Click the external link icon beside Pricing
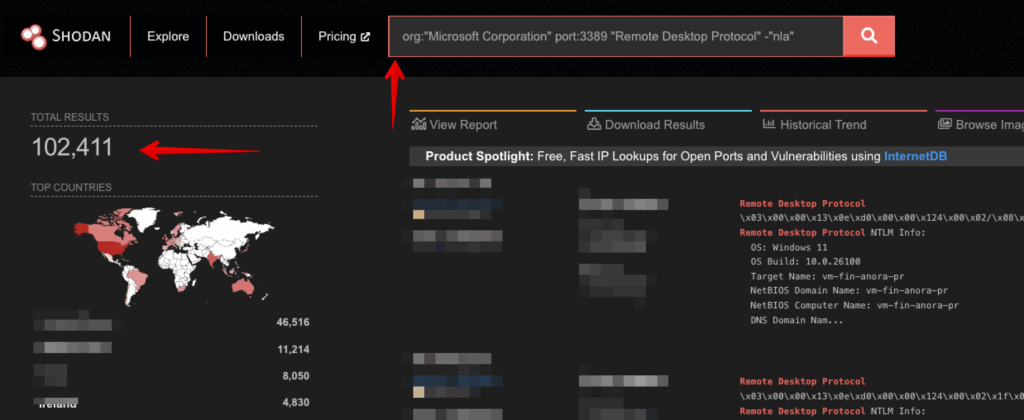The height and width of the screenshot is (420, 1024). pos(365,37)
